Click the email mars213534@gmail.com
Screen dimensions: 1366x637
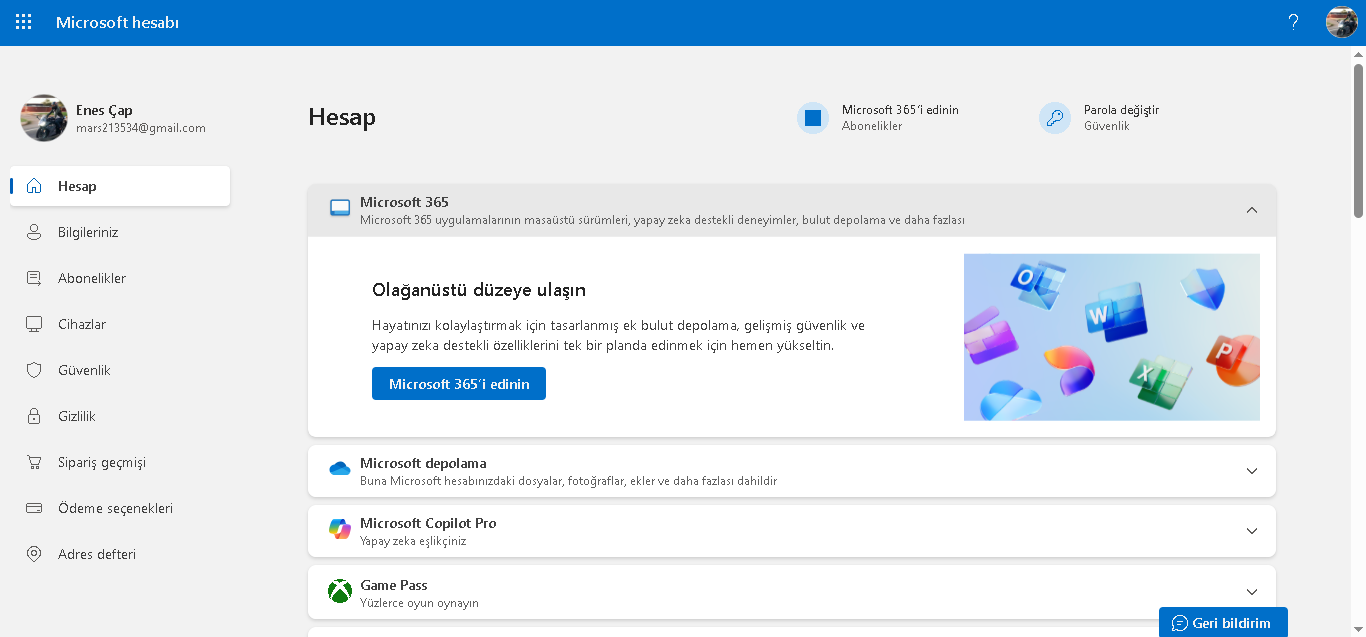pos(141,128)
